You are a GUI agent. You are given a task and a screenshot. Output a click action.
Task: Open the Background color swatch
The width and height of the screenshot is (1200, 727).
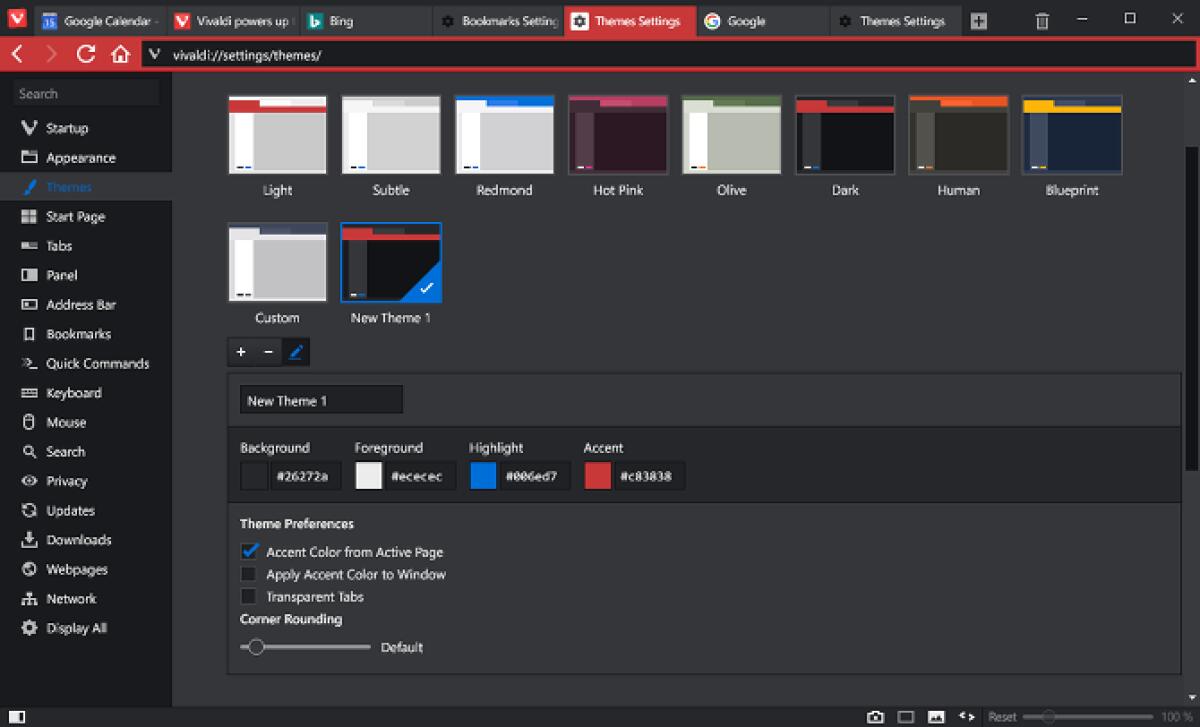(x=254, y=476)
